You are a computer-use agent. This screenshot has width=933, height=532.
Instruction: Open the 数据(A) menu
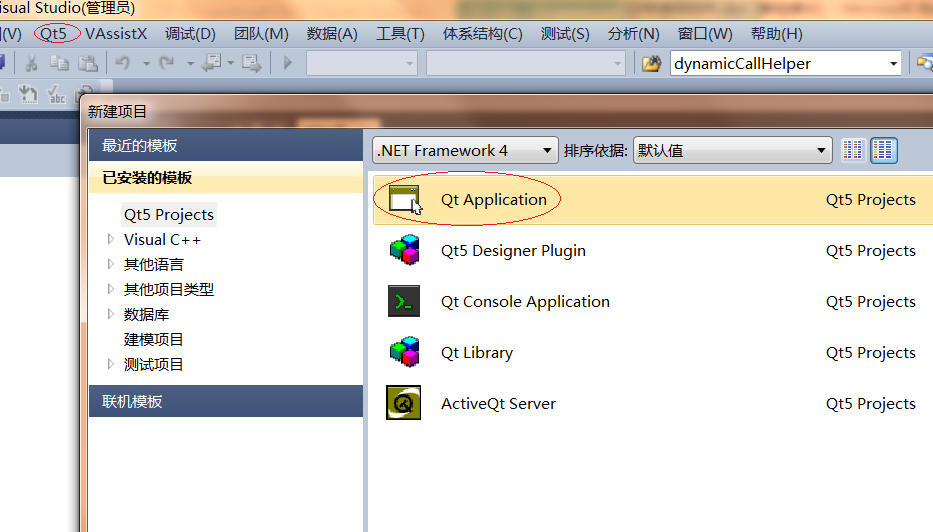(x=332, y=34)
